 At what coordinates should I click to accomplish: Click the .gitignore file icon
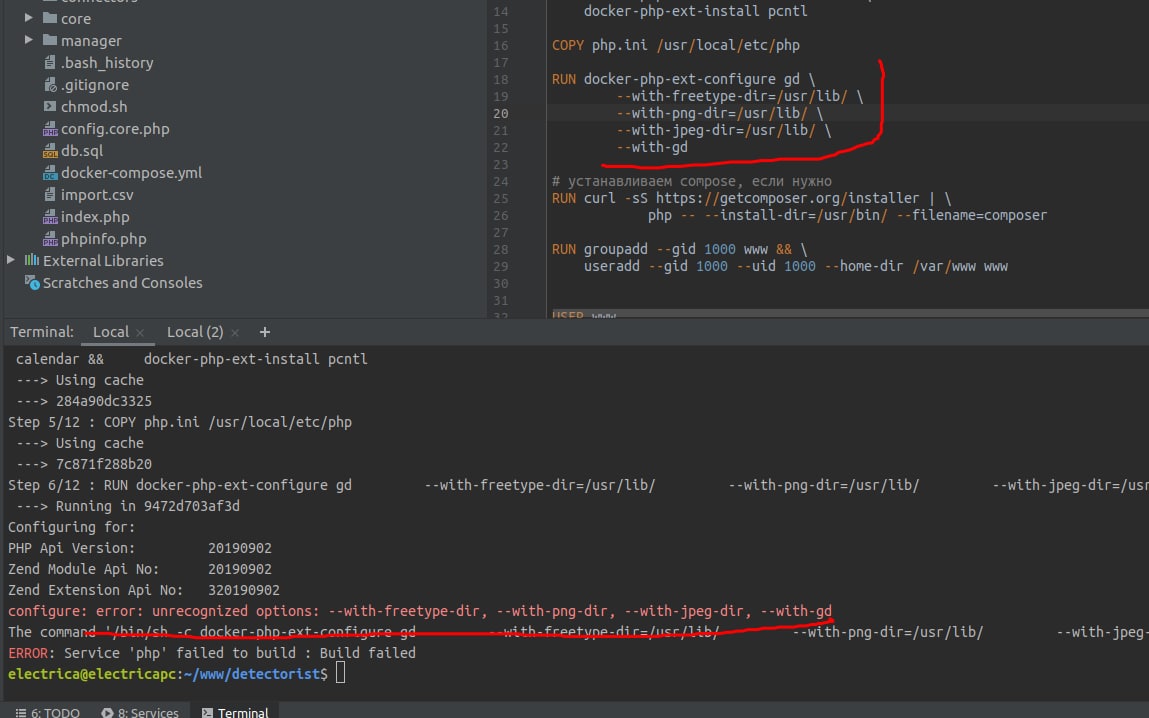coord(50,84)
